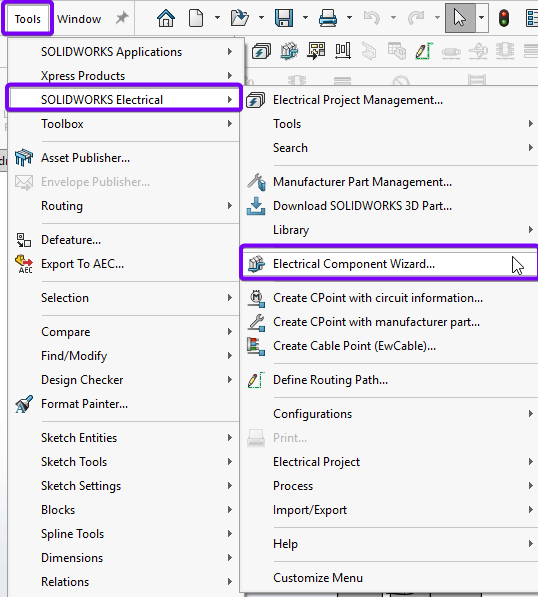This screenshot has height=597, width=538.
Task: Expand dropdown arrow next to Save icon
Action: pyautogui.click(x=305, y=18)
